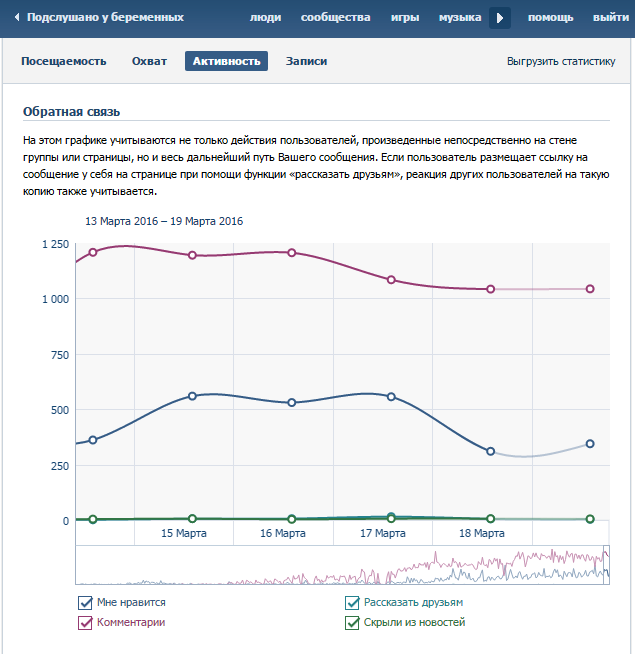Viewport: 635px width, 654px height.
Task: Click the Подслушано у беременных group title
Action: 105,18
